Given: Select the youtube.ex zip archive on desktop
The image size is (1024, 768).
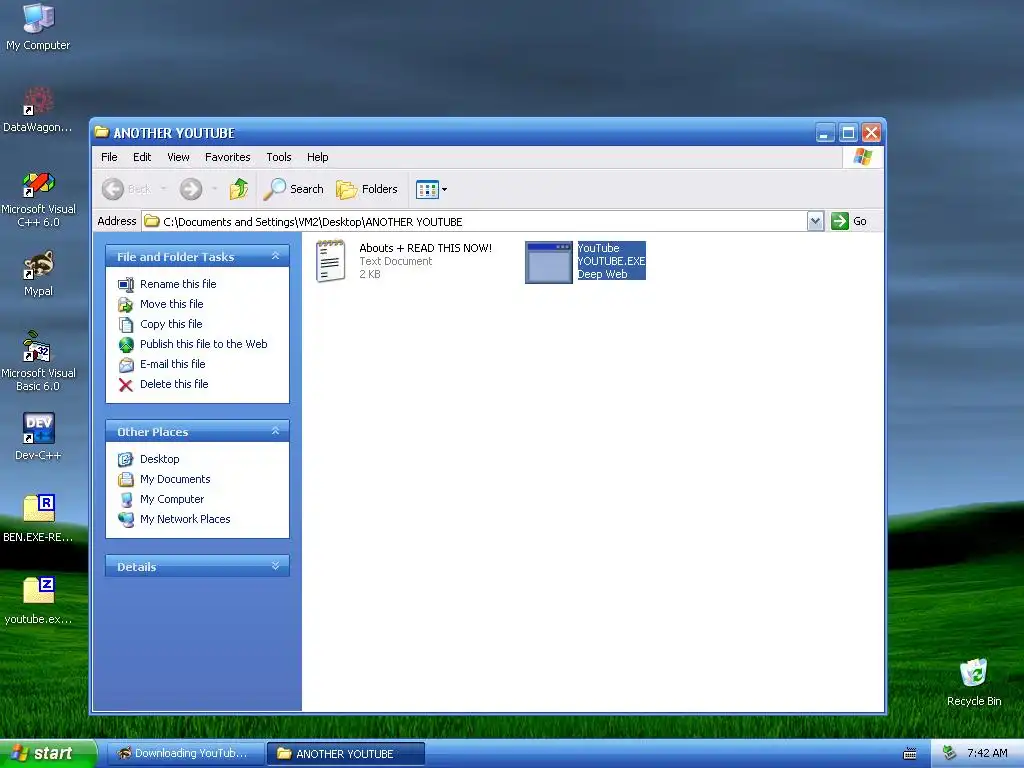Looking at the screenshot, I should (x=38, y=600).
